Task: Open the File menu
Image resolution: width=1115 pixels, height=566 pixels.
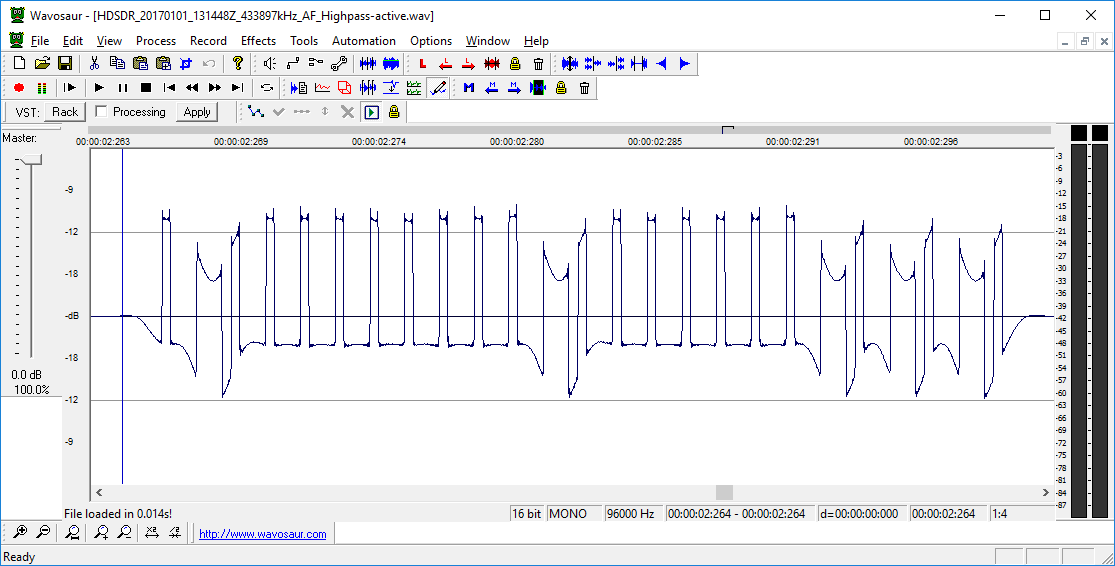Action: click(x=40, y=41)
